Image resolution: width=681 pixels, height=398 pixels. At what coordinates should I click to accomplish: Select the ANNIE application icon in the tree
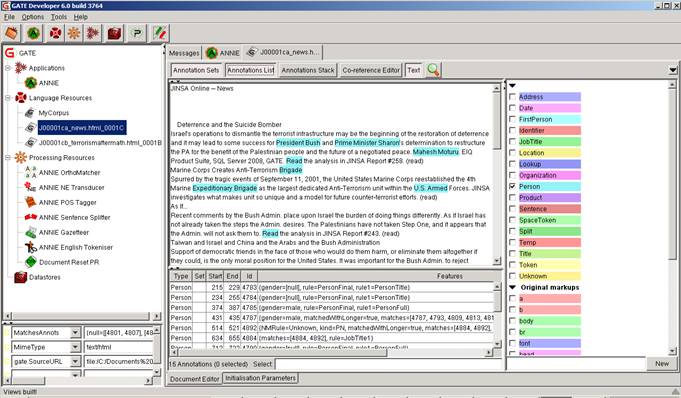point(30,83)
